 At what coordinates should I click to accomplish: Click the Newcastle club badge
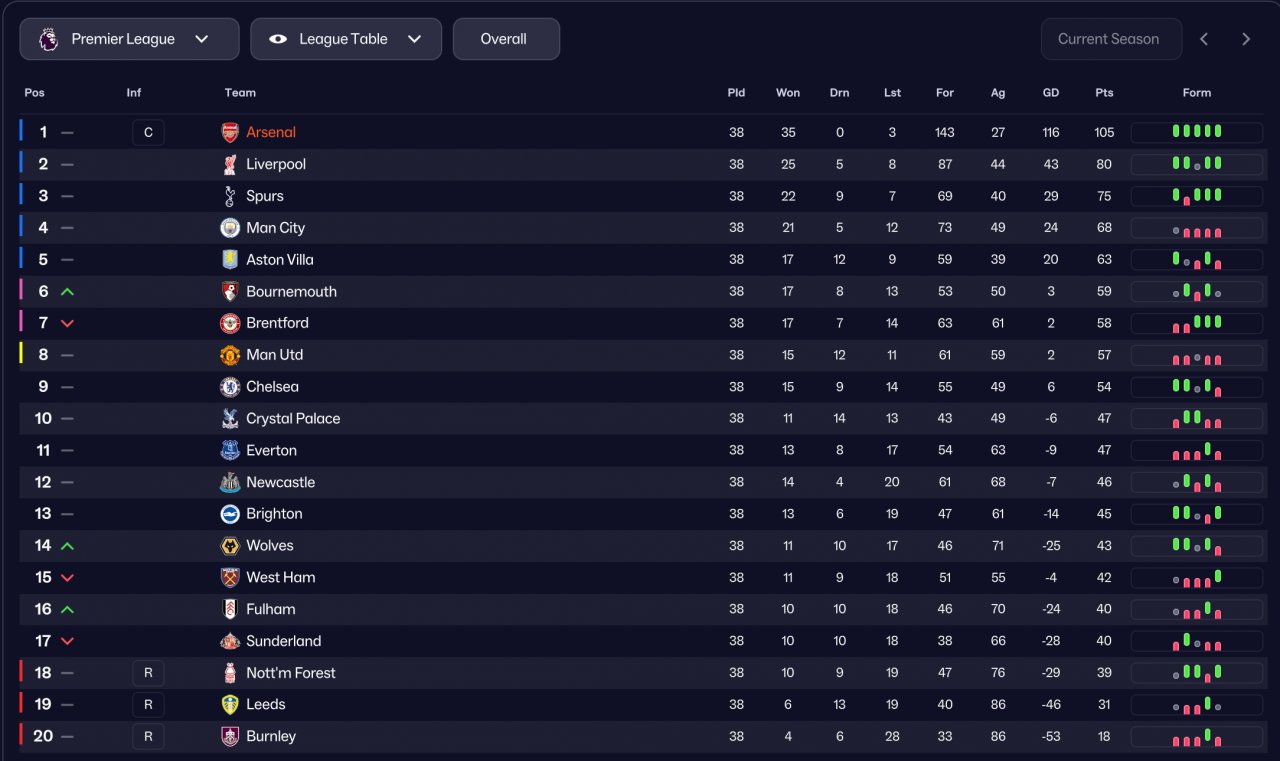click(230, 482)
